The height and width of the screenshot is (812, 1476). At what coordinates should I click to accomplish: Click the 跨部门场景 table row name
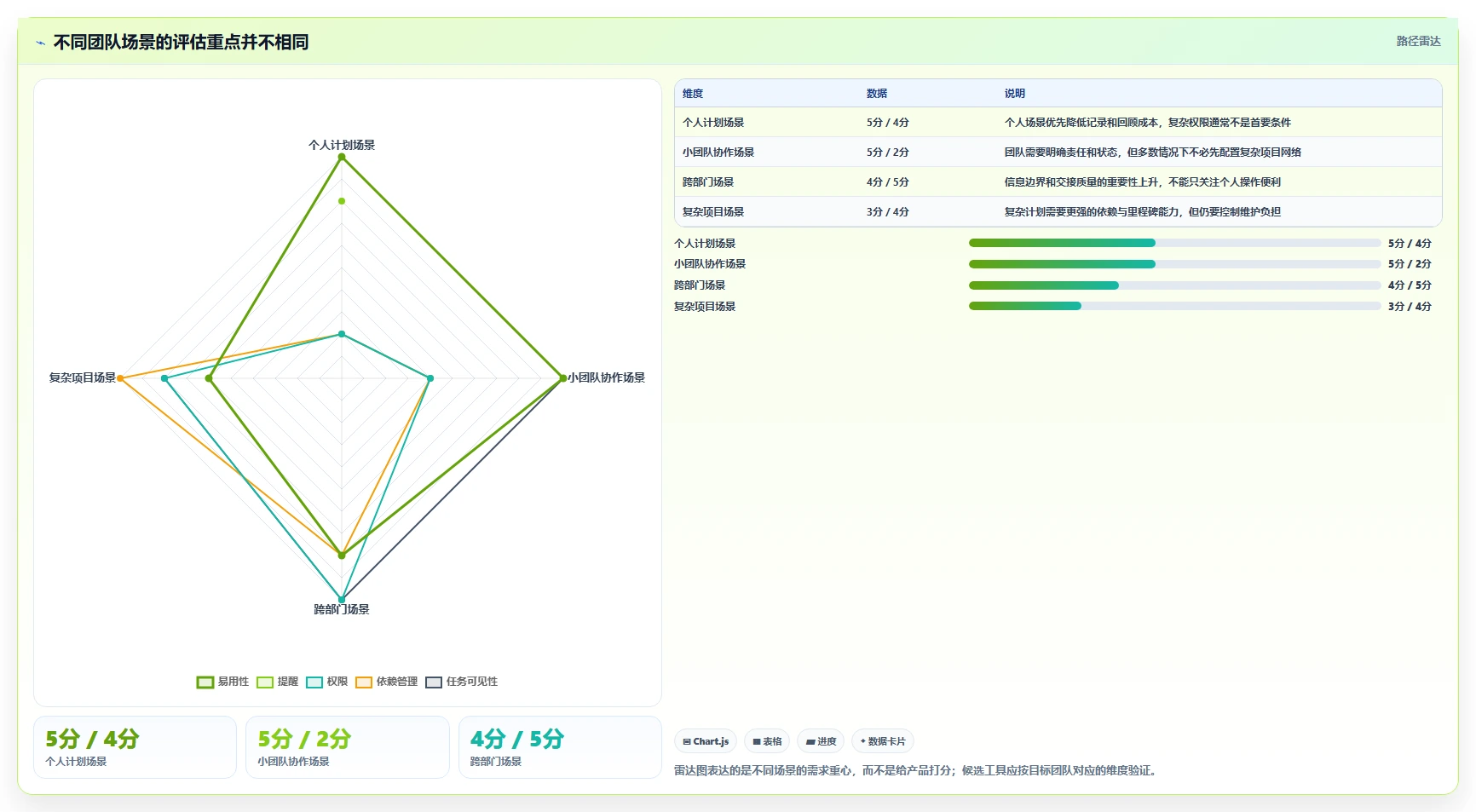click(708, 182)
